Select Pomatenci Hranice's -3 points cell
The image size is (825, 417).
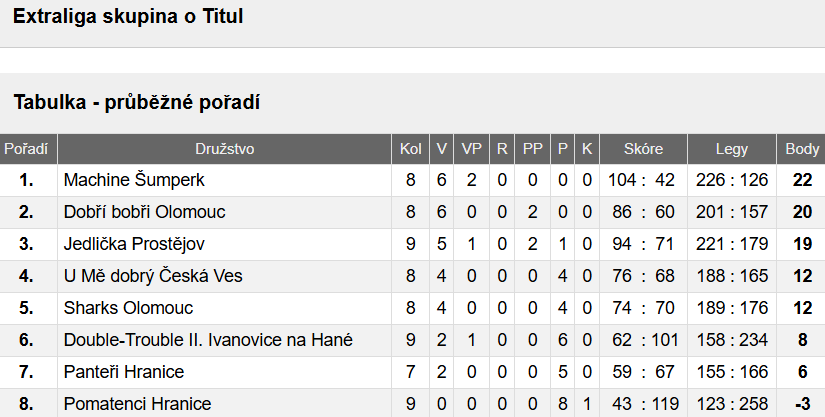coord(802,404)
